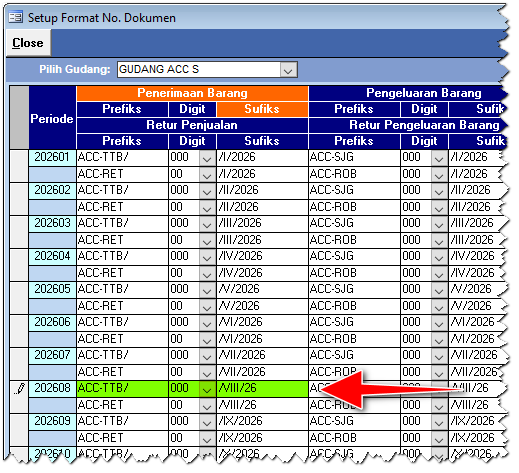Select the period cell 202605
This screenshot has height=473, width=519.
(52, 289)
